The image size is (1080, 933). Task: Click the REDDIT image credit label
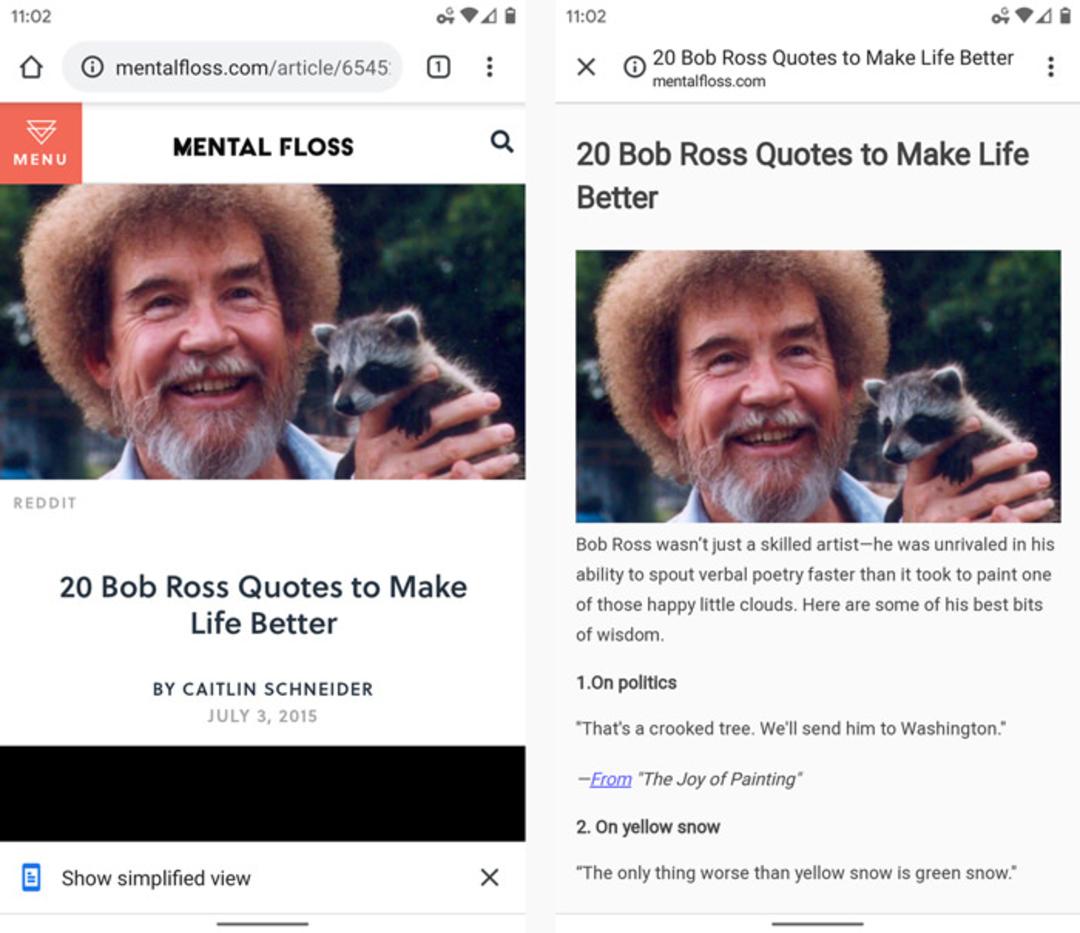click(x=45, y=503)
